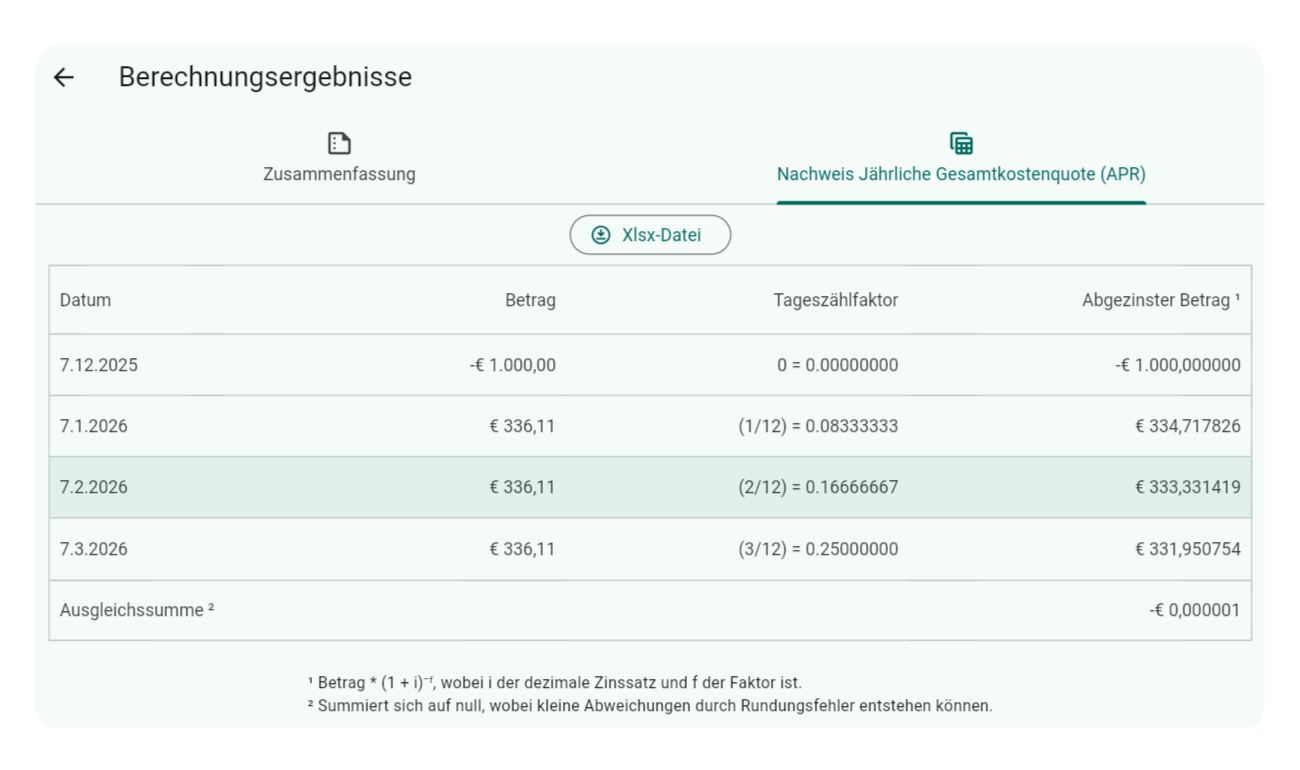The image size is (1300, 770).
Task: Click the (3/12) = 0.25000000 factor cell
Action: (818, 549)
